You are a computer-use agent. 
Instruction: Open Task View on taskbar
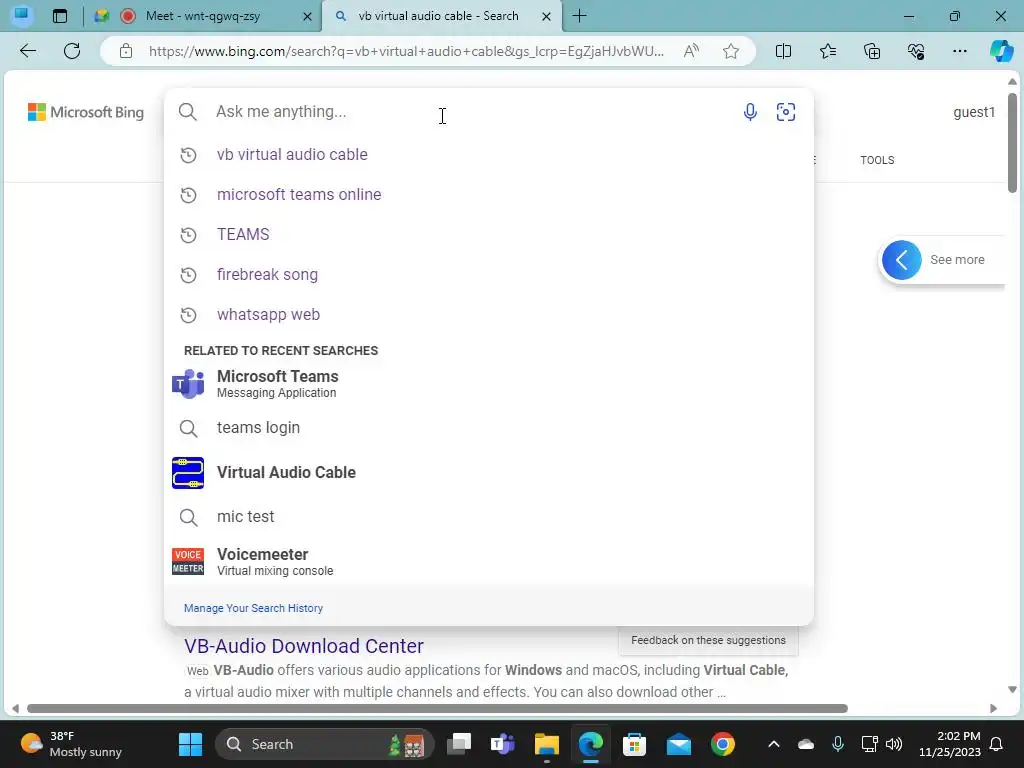click(x=459, y=744)
